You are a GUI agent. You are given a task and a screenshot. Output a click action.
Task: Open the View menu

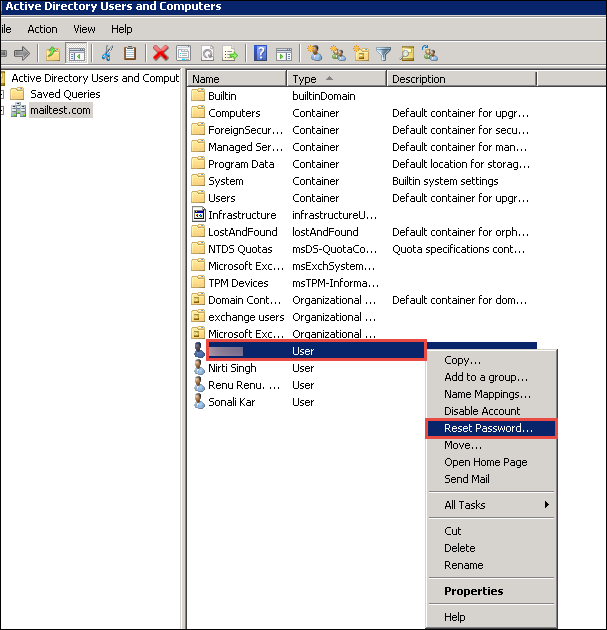coord(84,29)
